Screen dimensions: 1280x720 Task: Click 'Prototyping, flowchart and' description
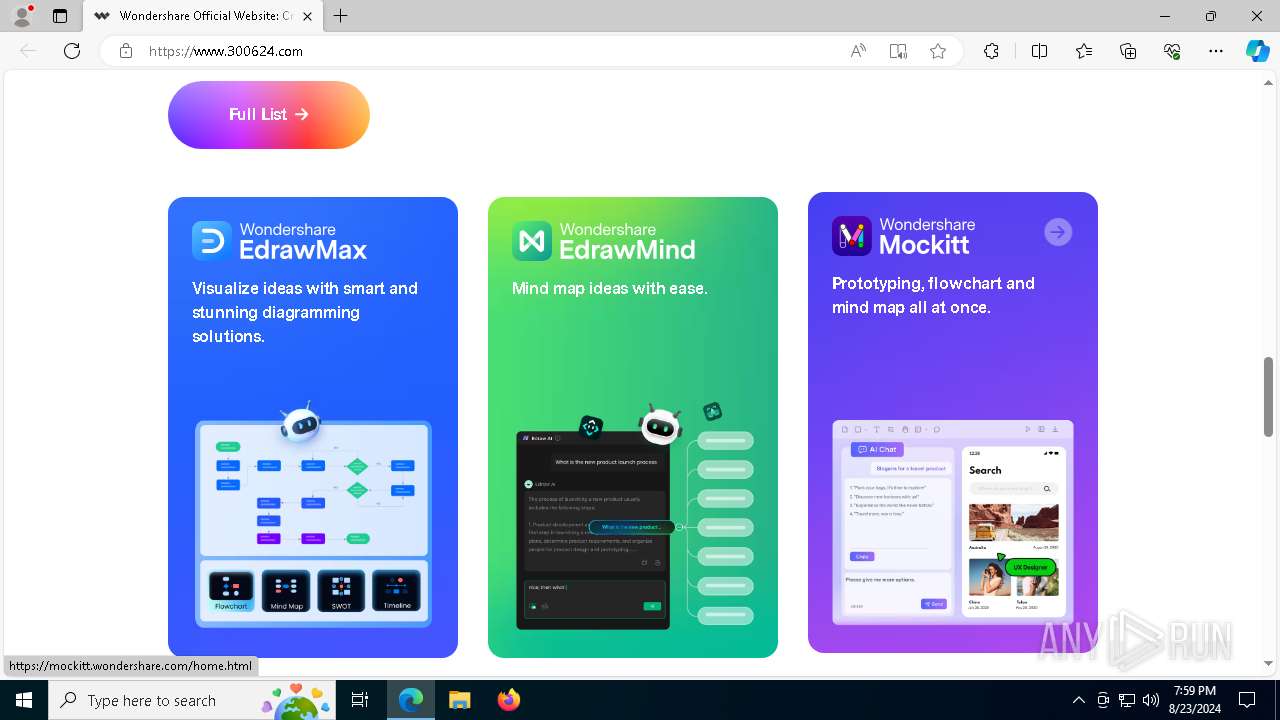point(933,283)
